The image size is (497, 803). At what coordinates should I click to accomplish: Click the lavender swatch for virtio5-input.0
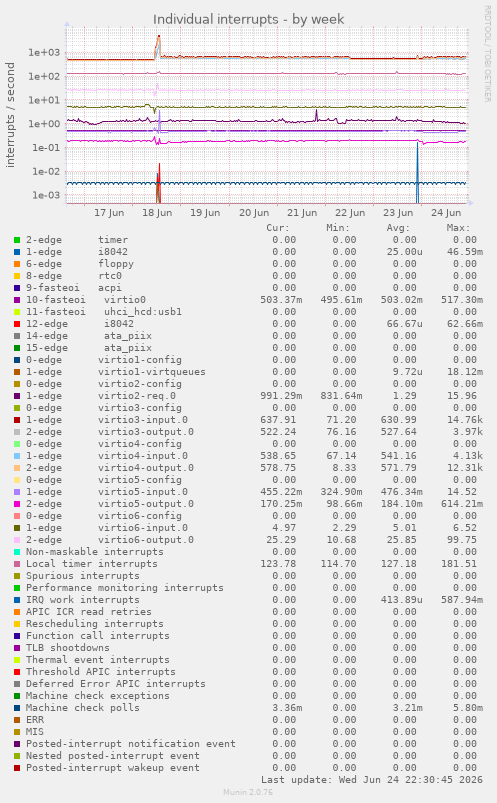click(17, 492)
